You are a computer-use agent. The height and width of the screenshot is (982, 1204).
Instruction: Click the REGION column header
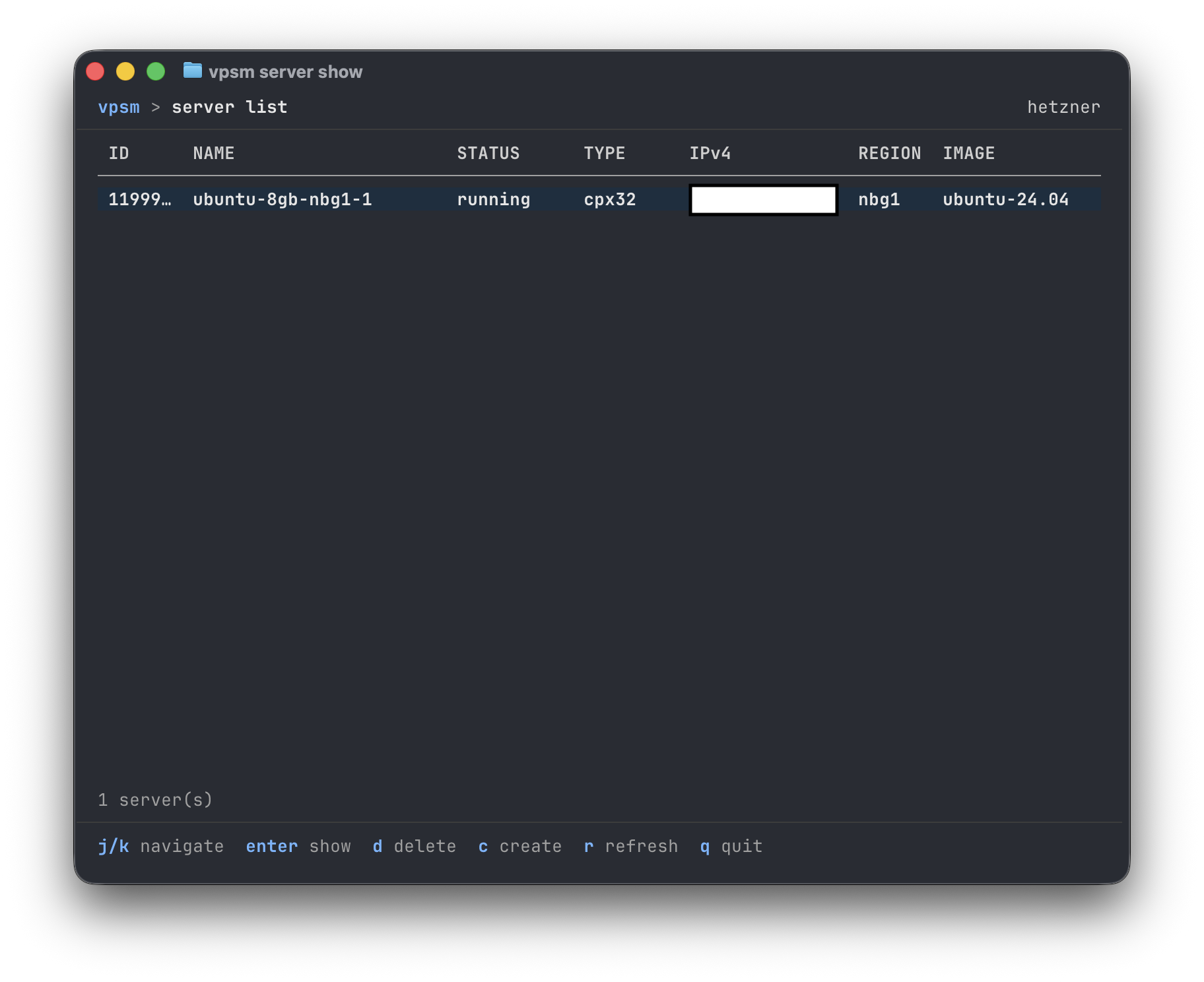pos(890,153)
